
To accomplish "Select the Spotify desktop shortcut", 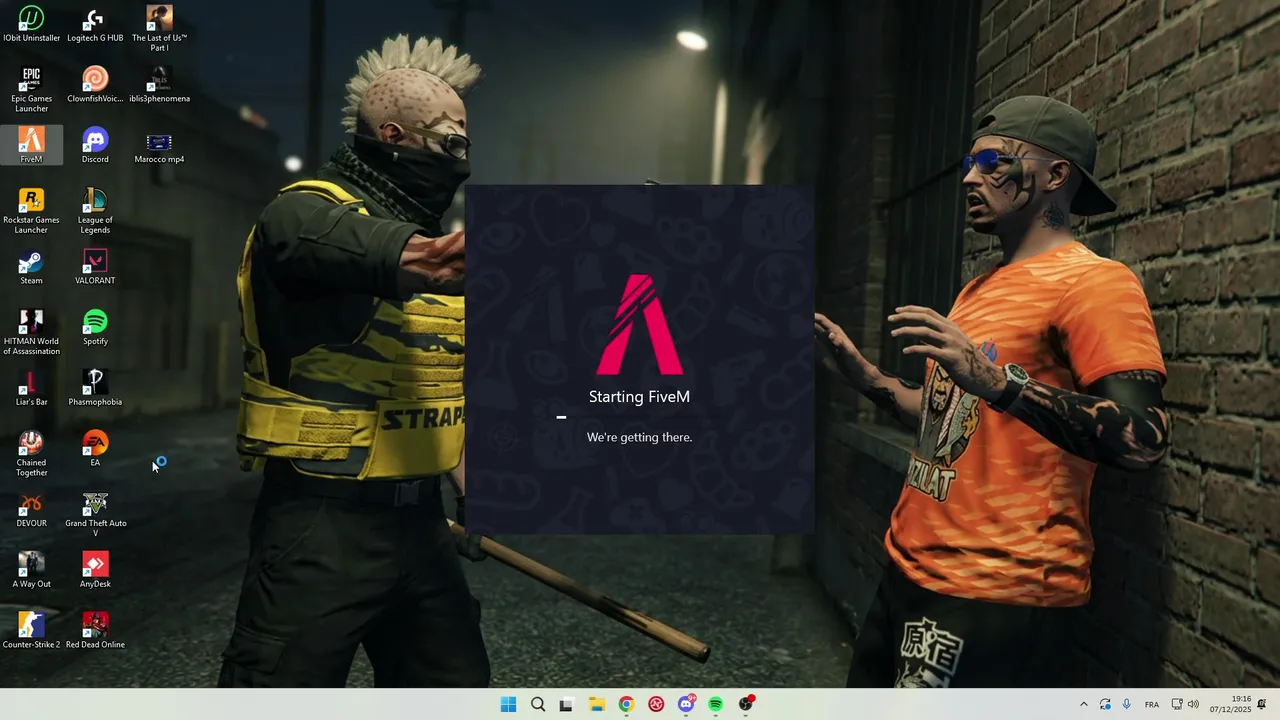I will pos(95,328).
